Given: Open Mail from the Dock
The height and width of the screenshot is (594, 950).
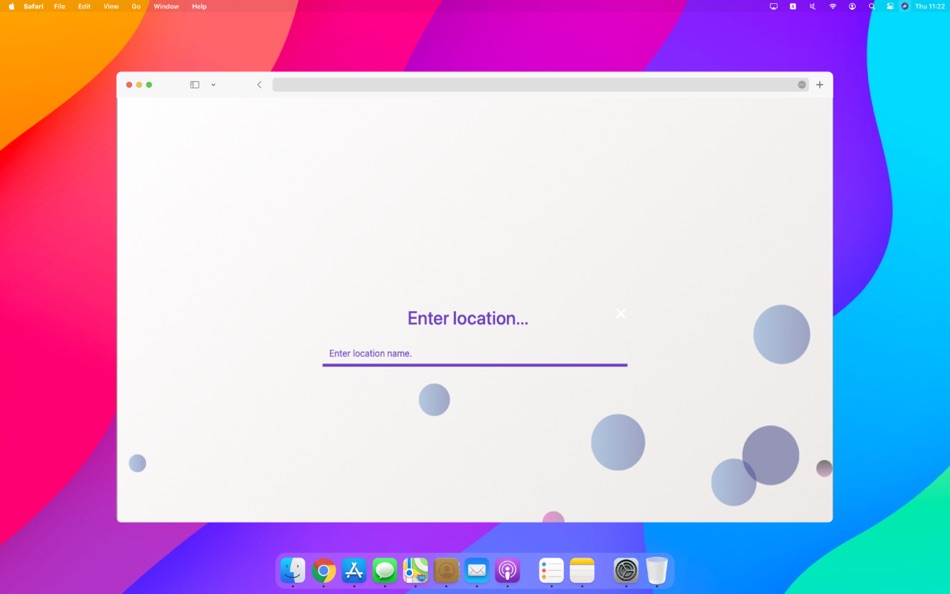Looking at the screenshot, I should 477,571.
